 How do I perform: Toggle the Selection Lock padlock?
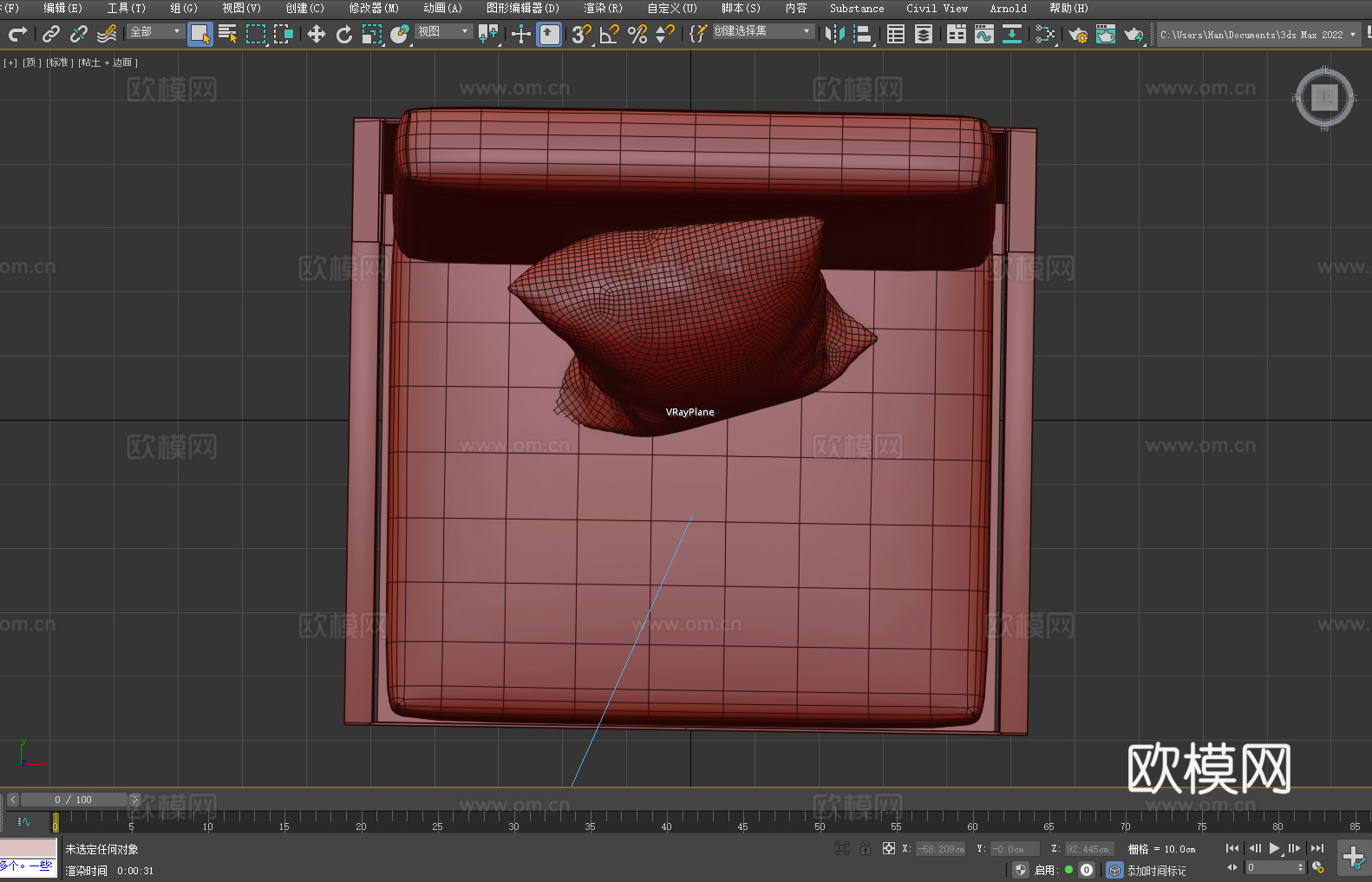pos(866,848)
